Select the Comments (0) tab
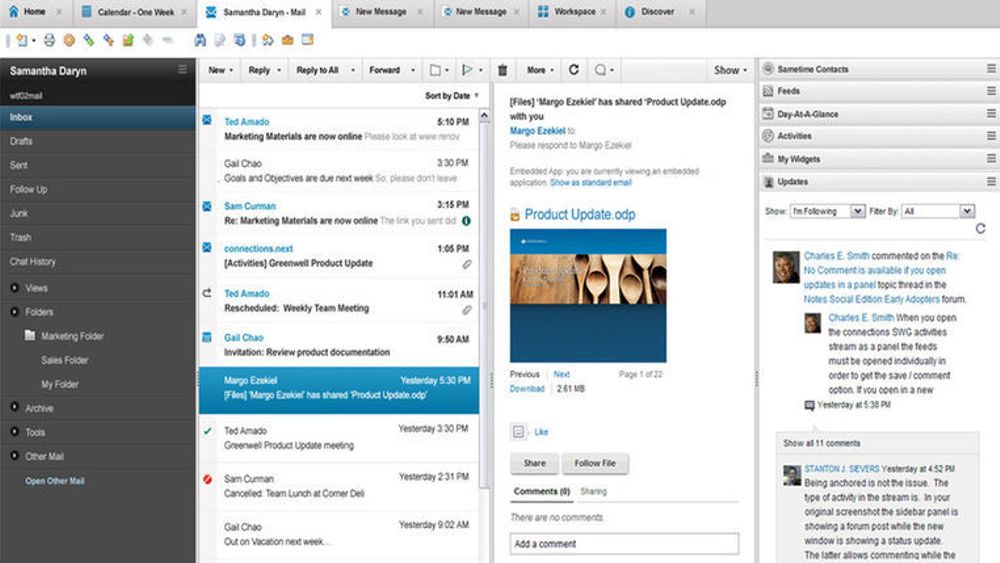The width and height of the screenshot is (1000, 563). (541, 492)
